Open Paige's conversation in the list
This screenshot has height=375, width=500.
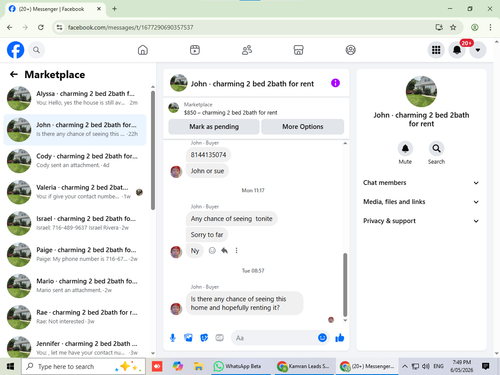click(x=75, y=254)
